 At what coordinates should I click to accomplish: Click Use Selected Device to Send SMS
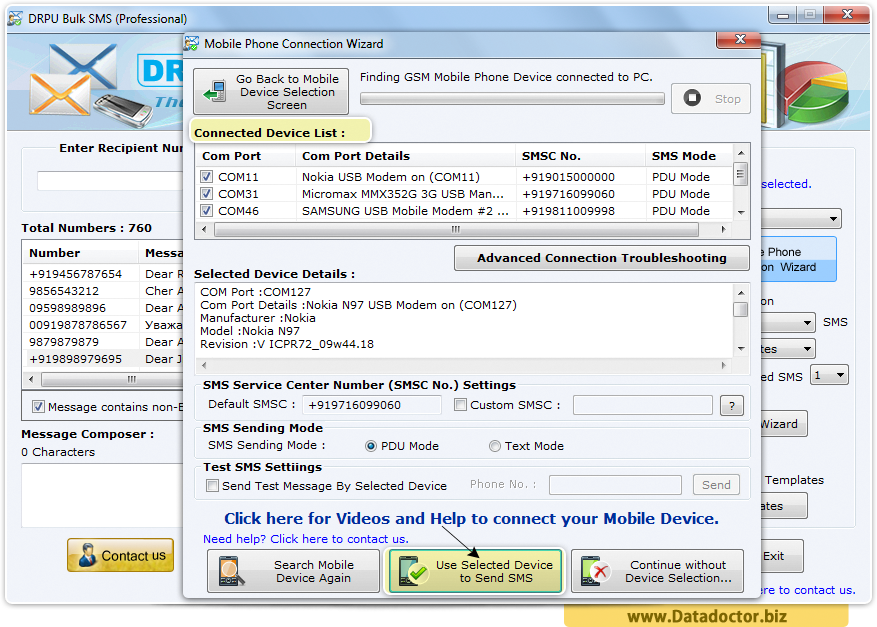click(x=475, y=571)
